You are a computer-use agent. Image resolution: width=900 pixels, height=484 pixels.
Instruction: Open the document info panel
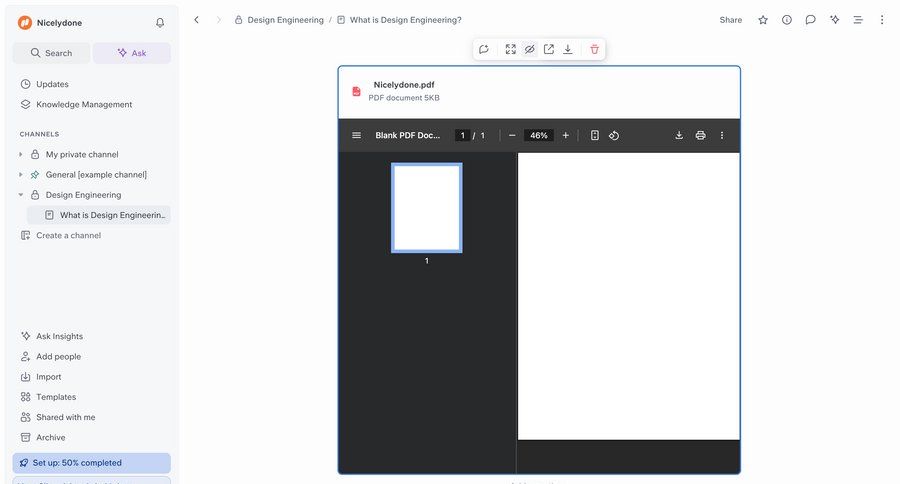(x=787, y=20)
